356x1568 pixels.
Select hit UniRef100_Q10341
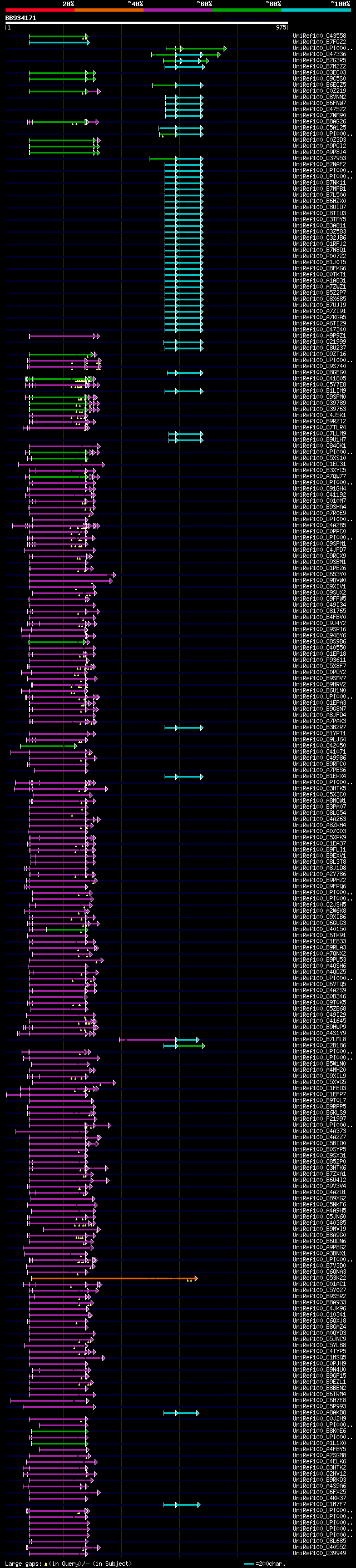coord(319,1315)
